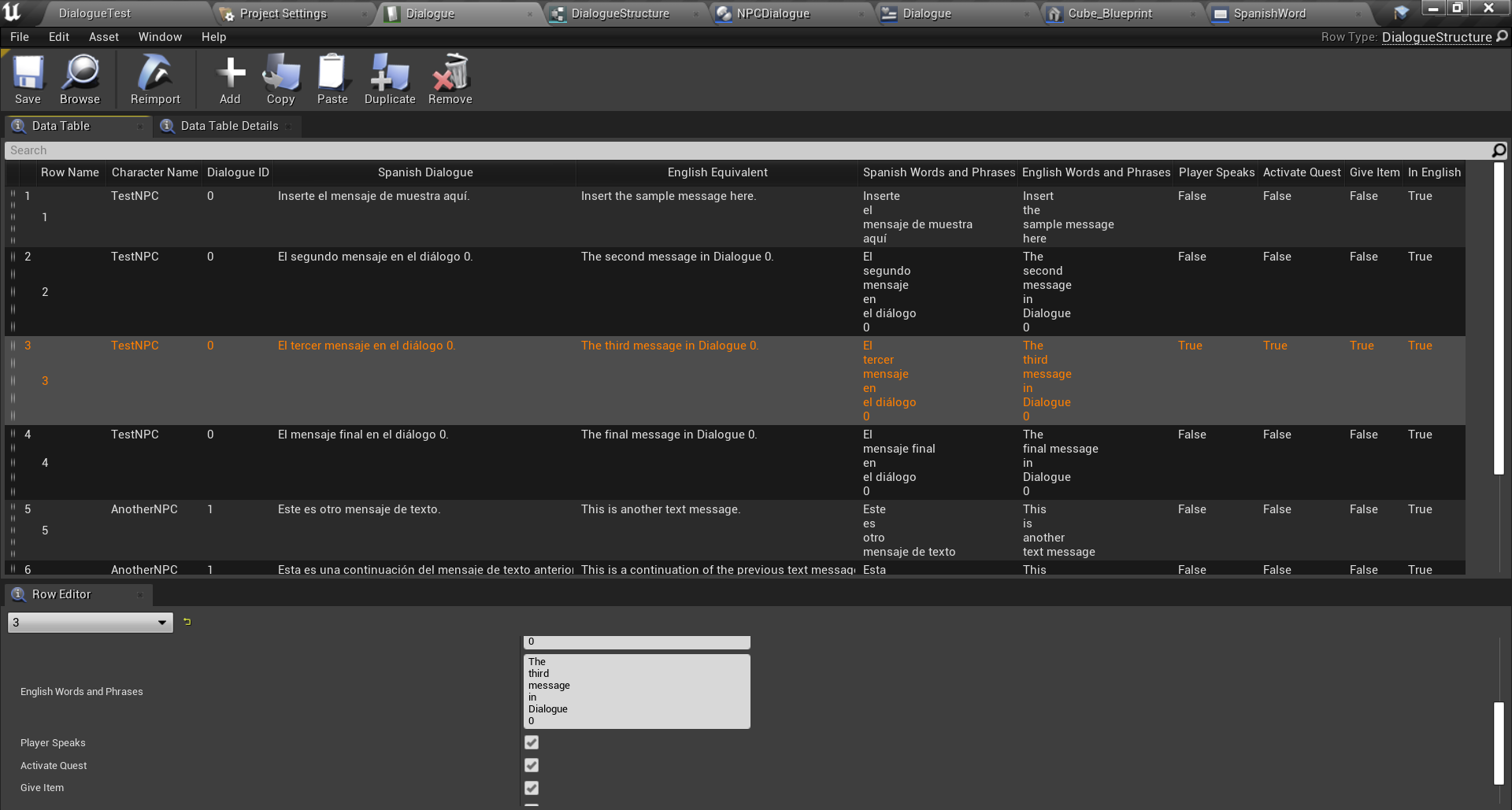The height and width of the screenshot is (810, 1512).
Task: Remove the selected row
Action: tap(450, 79)
